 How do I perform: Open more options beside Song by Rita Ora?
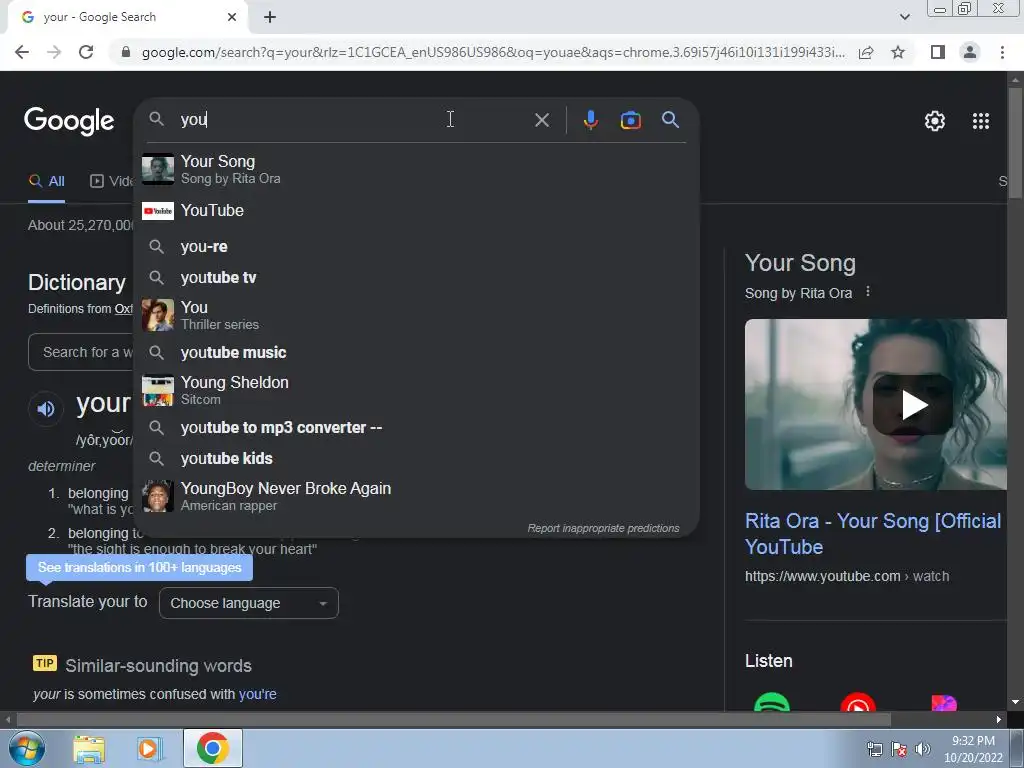coord(868,291)
